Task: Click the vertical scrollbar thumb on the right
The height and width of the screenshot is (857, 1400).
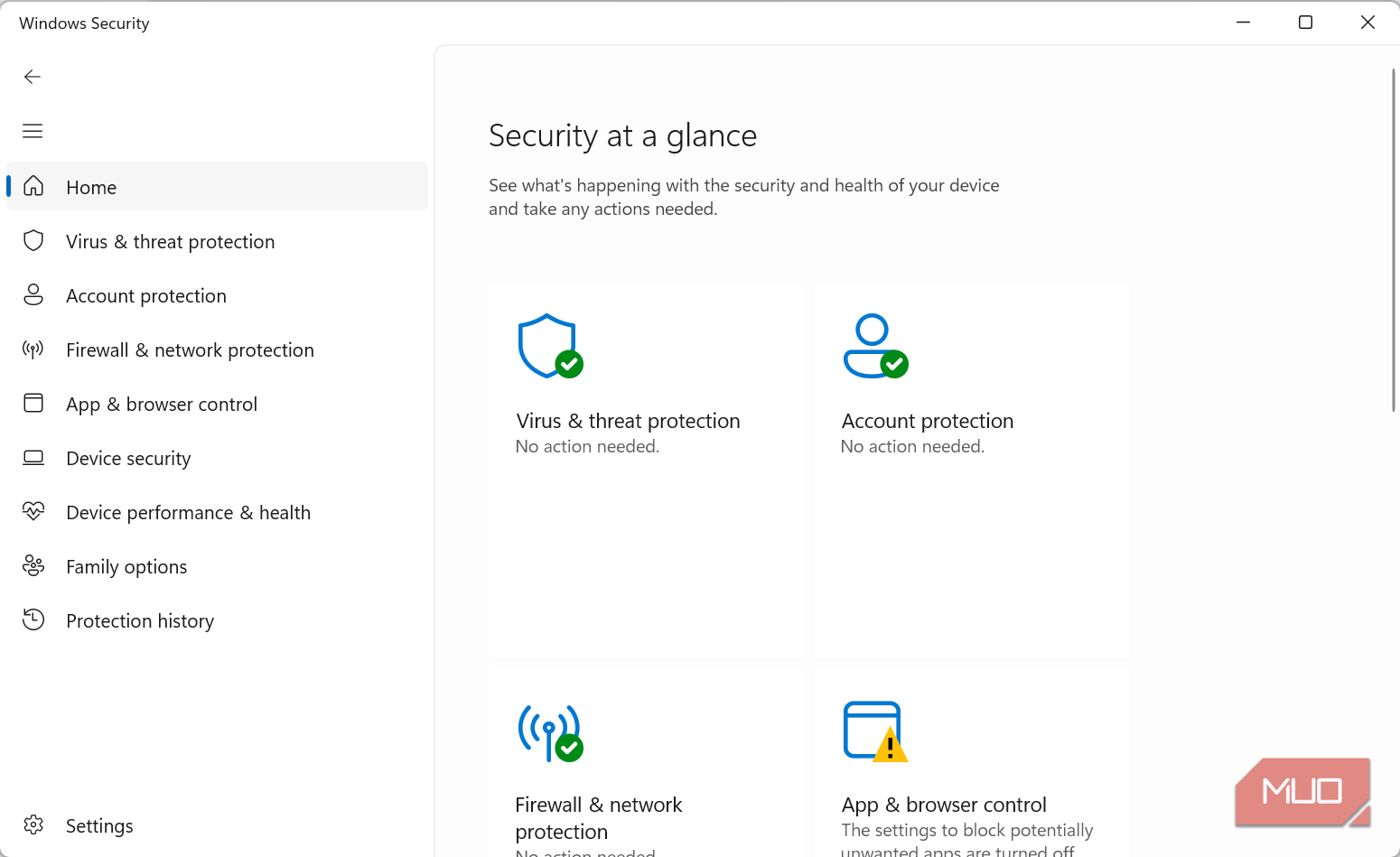Action: click(1394, 240)
